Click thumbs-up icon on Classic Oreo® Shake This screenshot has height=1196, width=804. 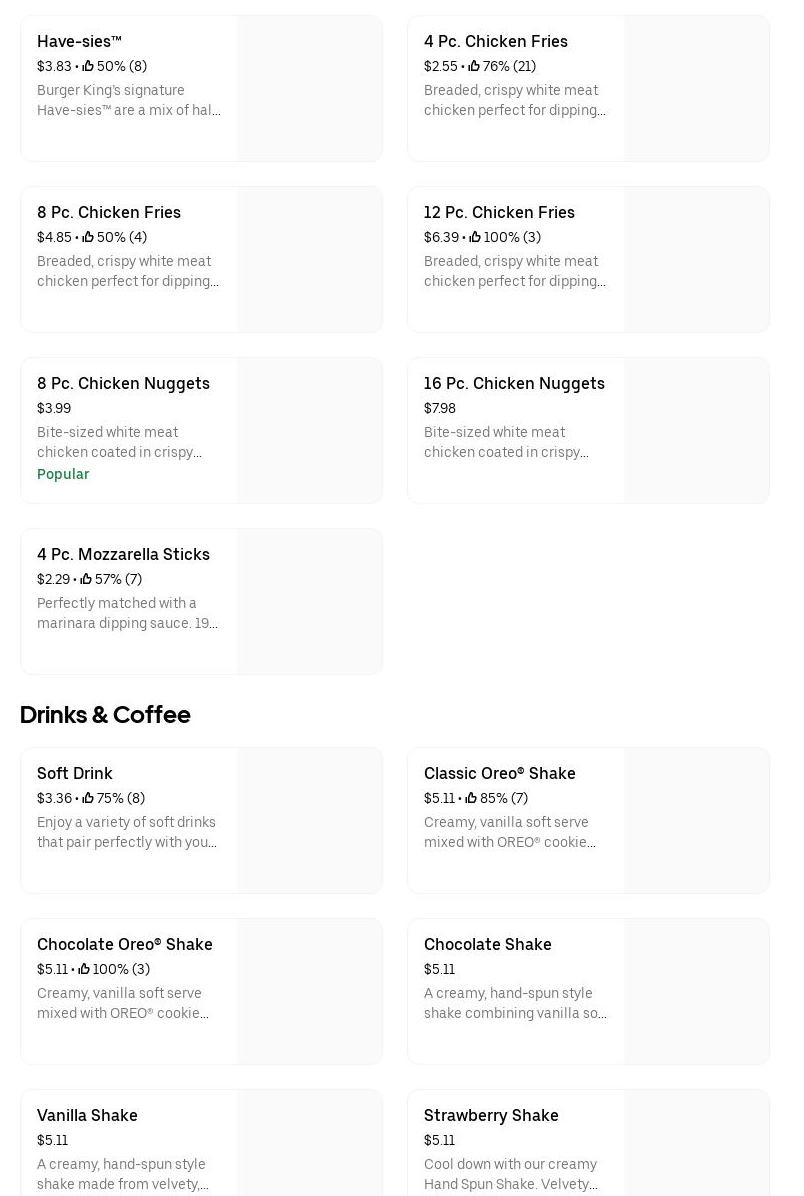[x=471, y=798]
